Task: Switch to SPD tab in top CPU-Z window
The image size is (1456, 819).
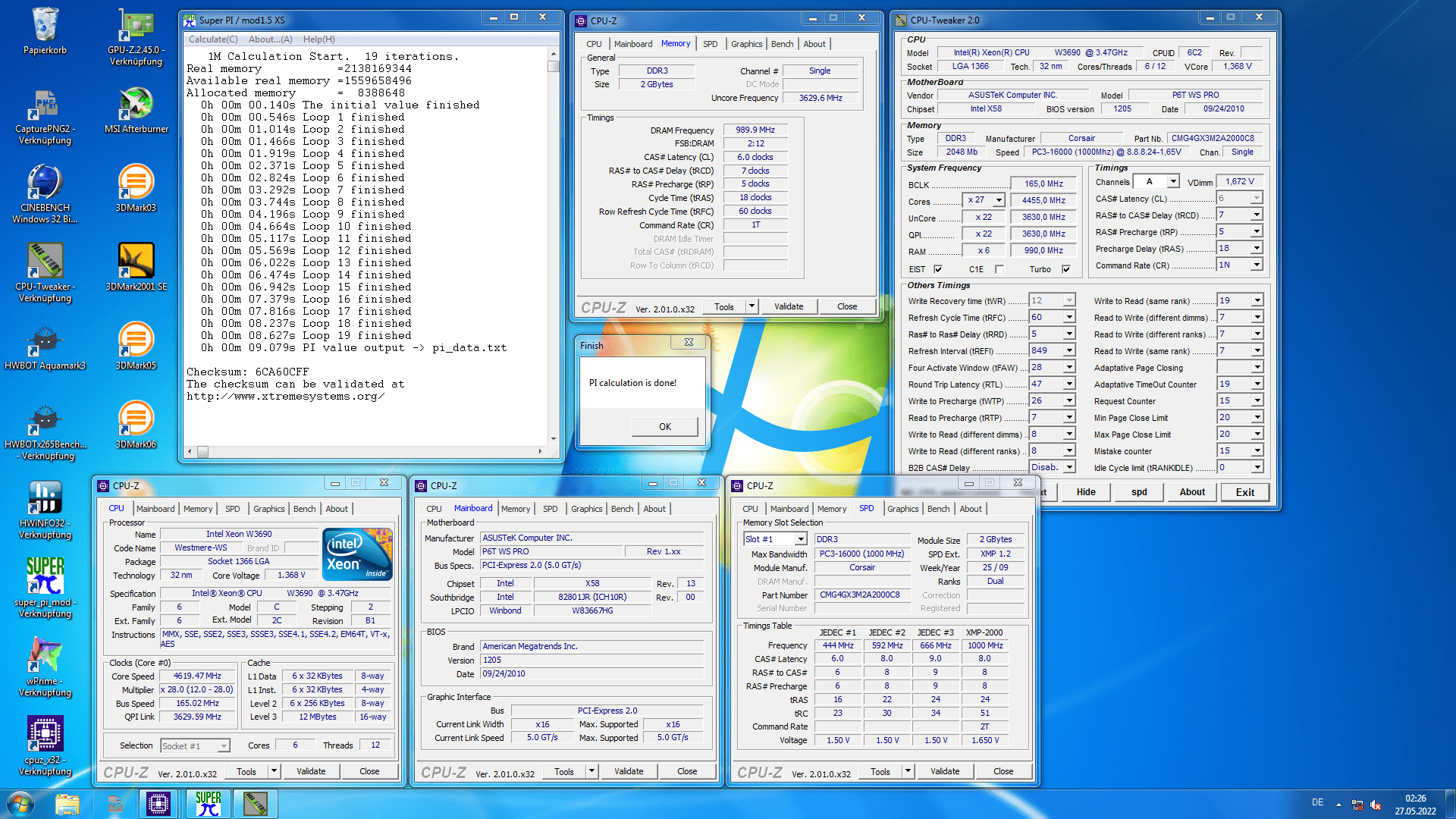Action: (x=710, y=44)
